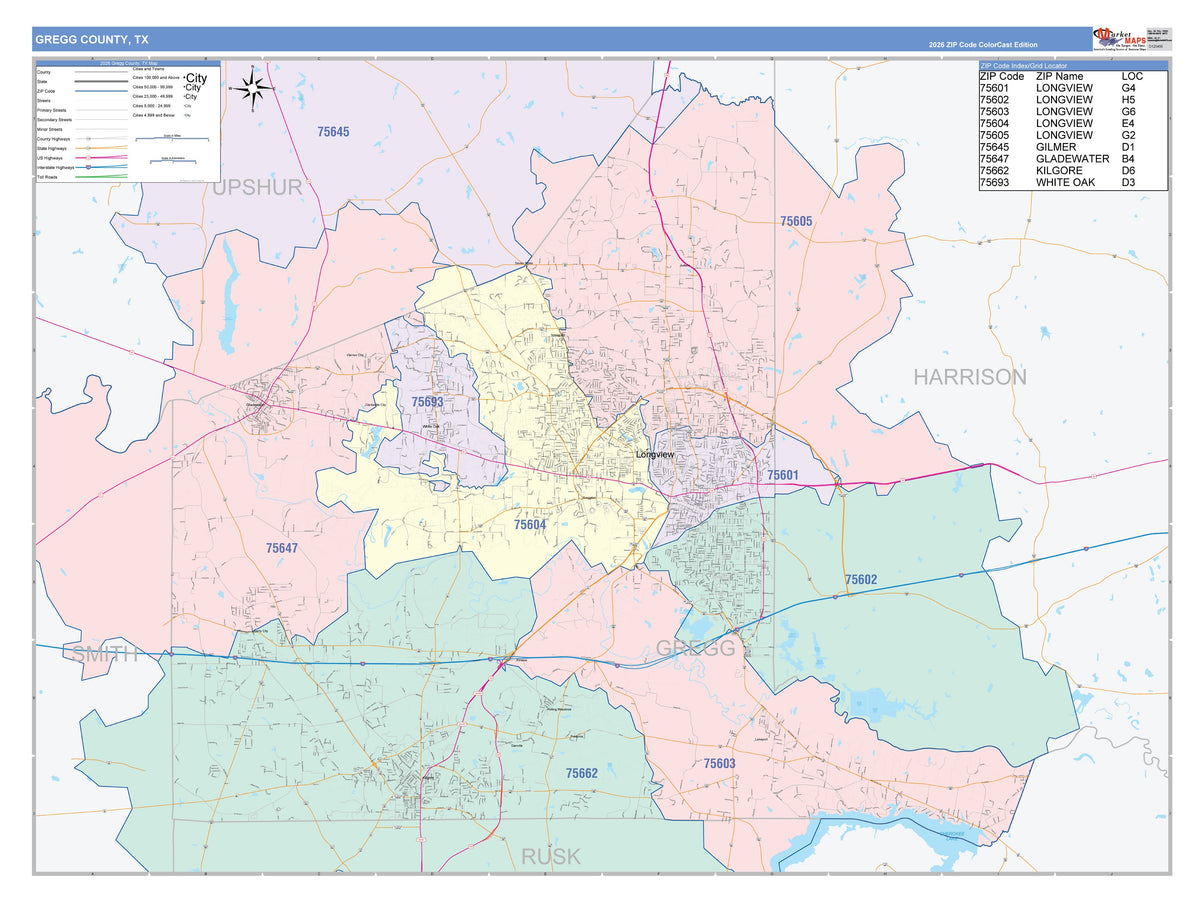The height and width of the screenshot is (908, 1200).
Task: Click the 75604 label on the map
Action: pos(530,524)
